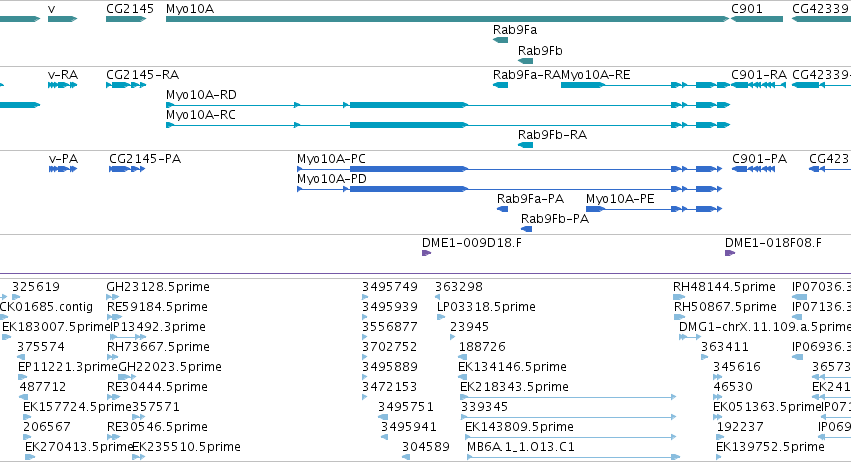The width and height of the screenshot is (851, 462).
Task: Select the 192237 feature label
Action: tap(740, 427)
